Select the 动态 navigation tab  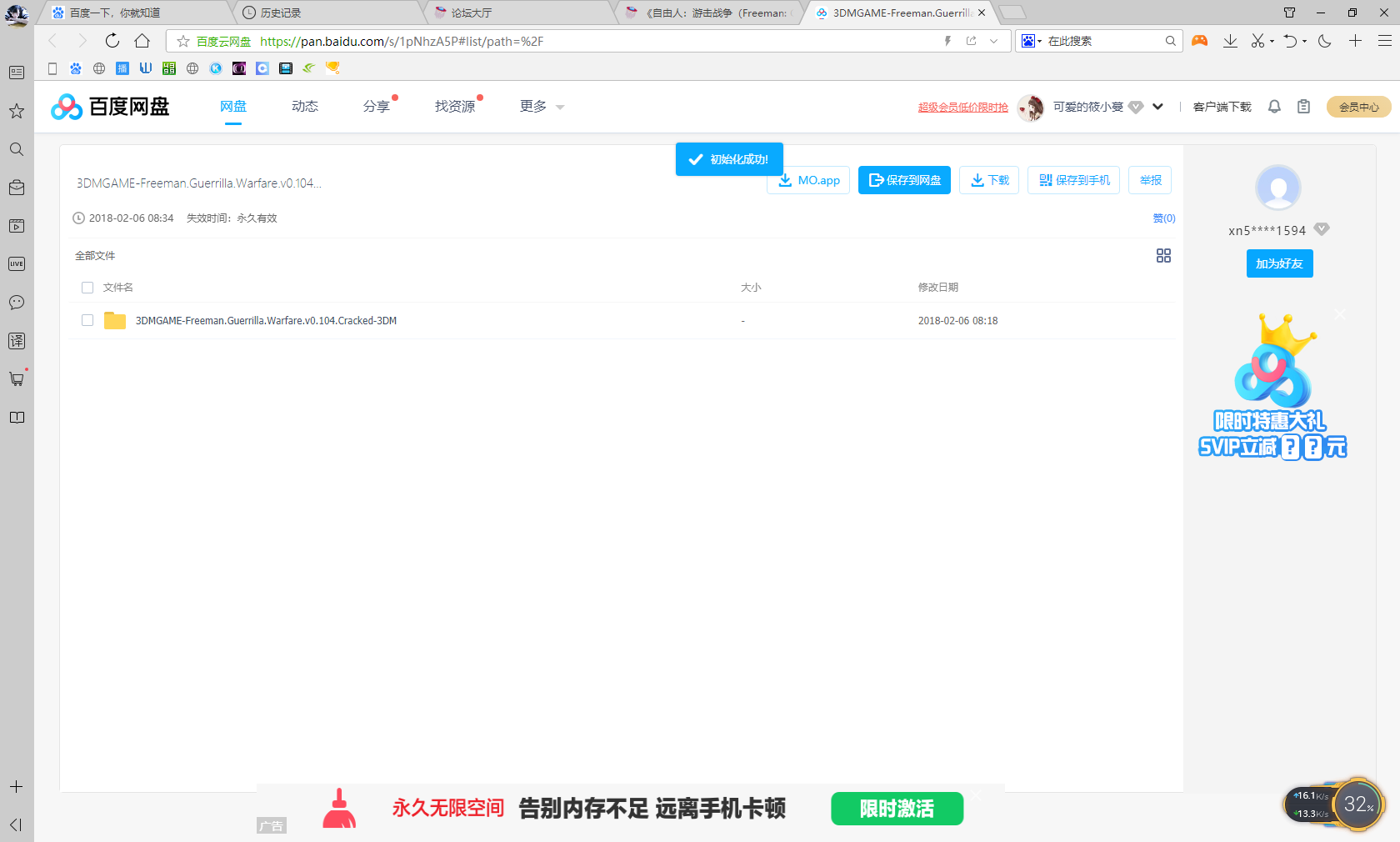click(305, 107)
